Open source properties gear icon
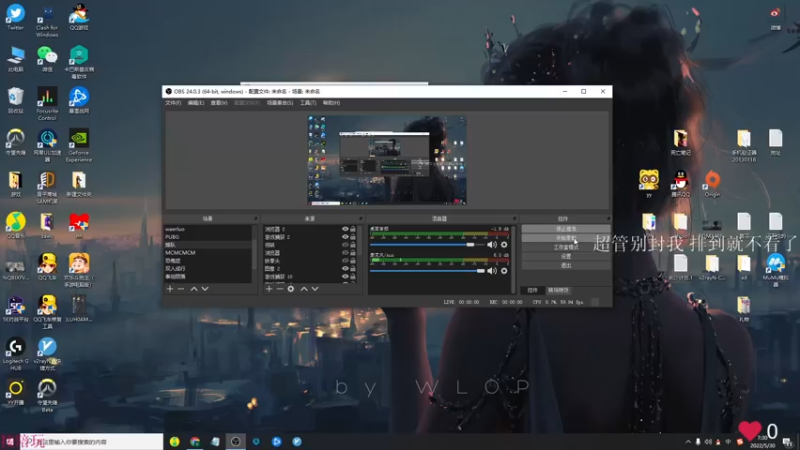 (x=291, y=288)
